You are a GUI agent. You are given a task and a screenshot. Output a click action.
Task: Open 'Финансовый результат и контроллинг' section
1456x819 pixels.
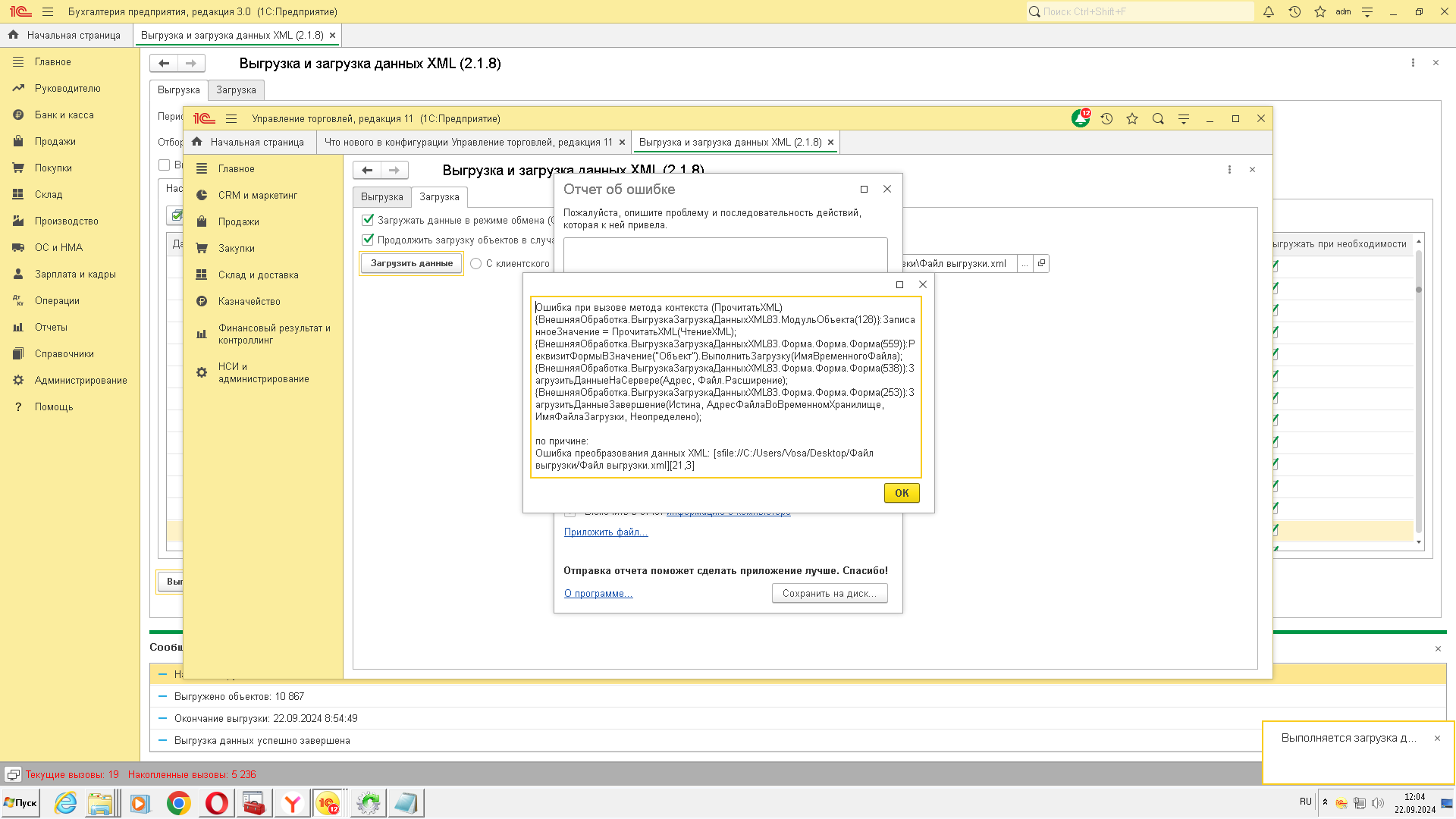(x=263, y=334)
